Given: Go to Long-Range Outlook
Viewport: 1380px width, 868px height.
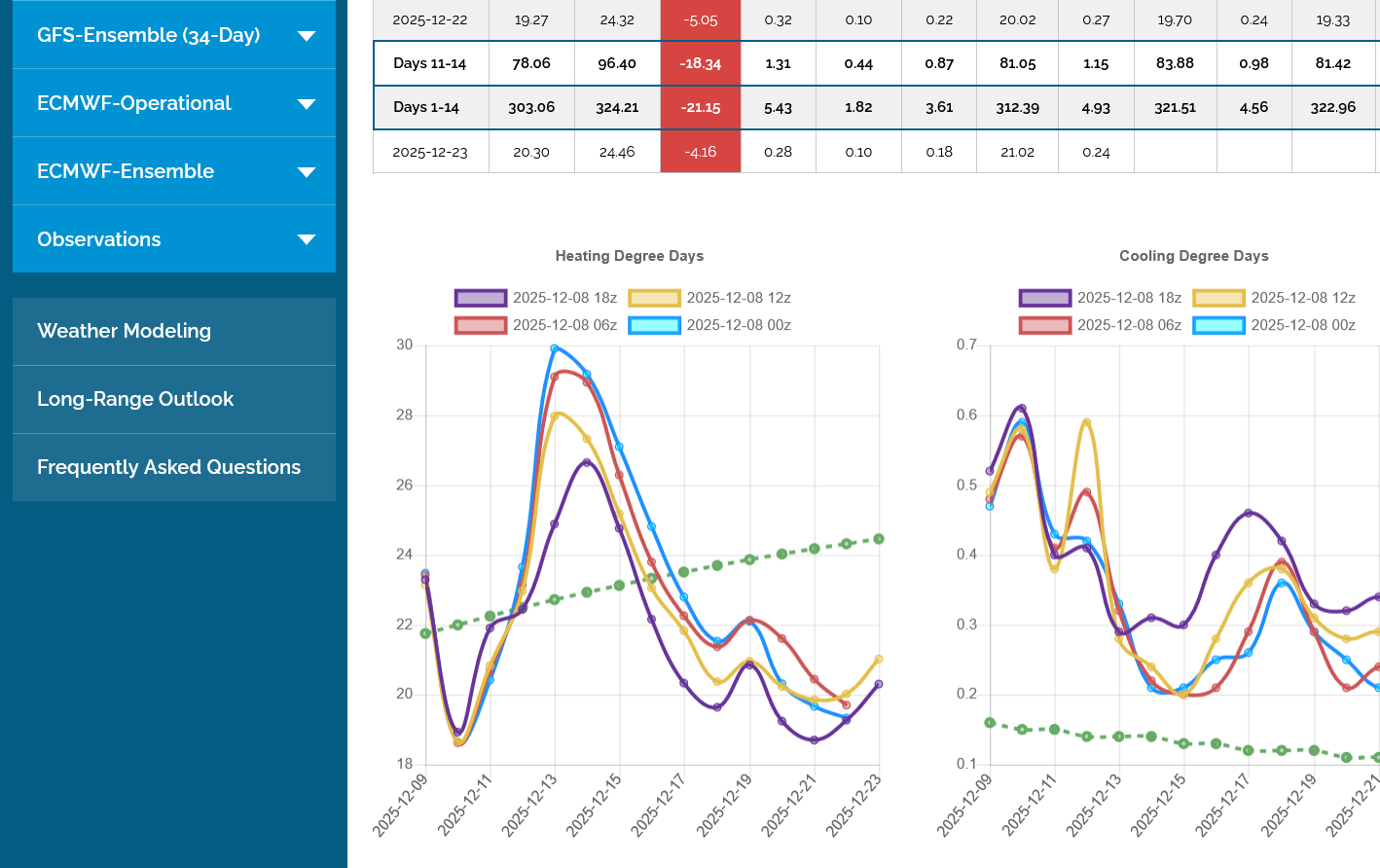Looking at the screenshot, I should (x=135, y=399).
